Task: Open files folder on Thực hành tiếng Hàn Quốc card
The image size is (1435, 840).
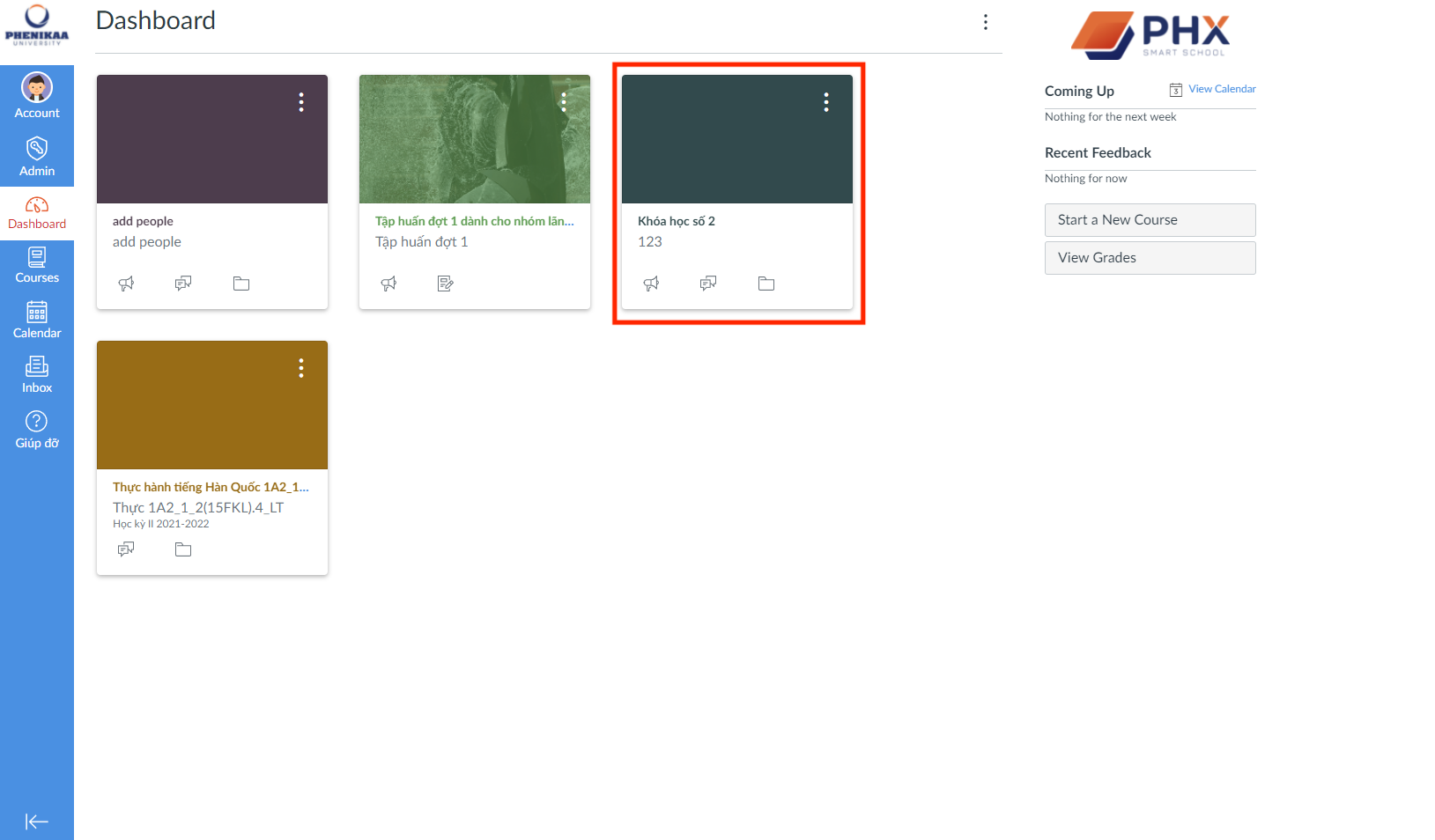Action: point(183,549)
